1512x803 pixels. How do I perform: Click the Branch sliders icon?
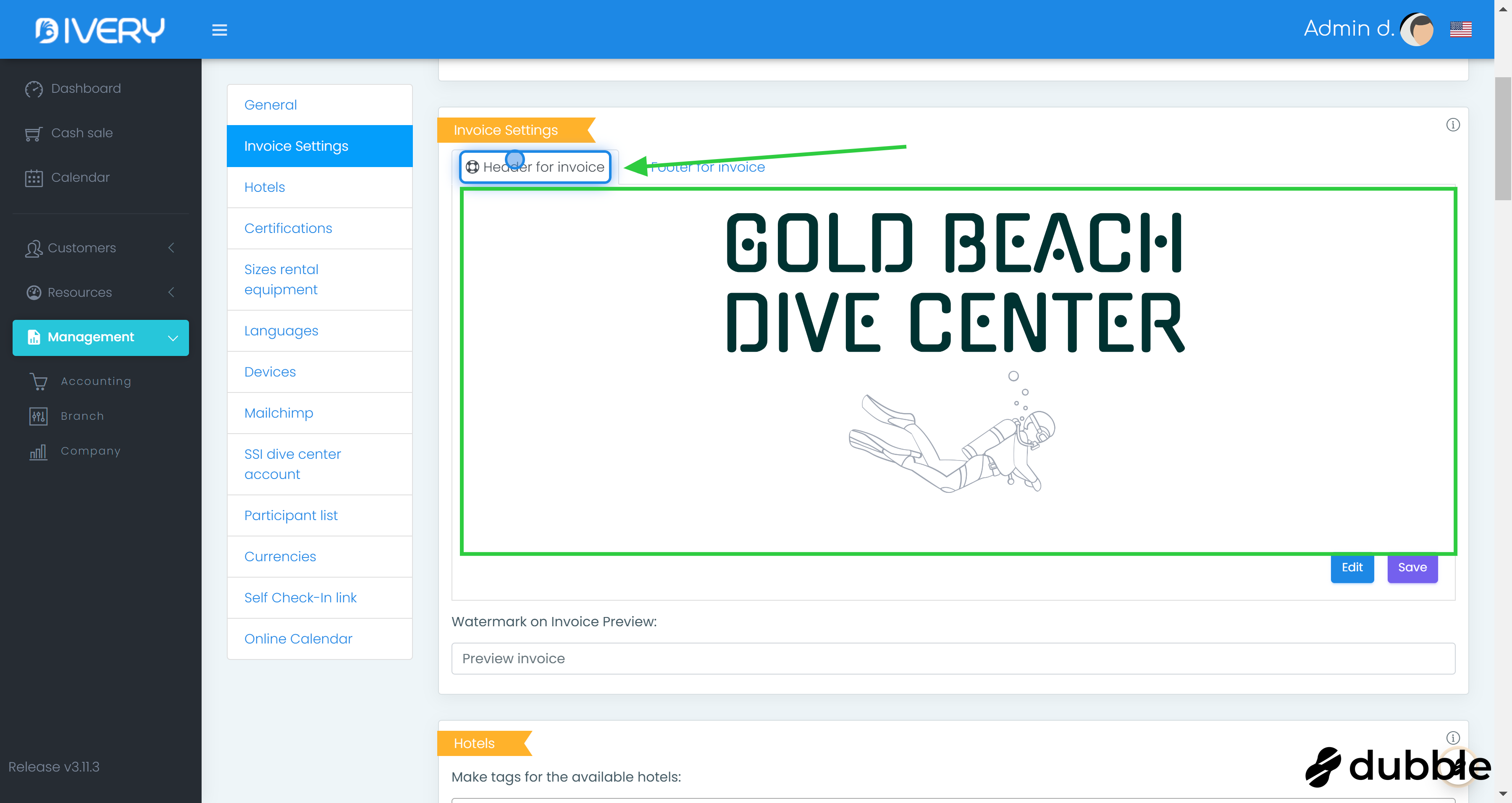pyautogui.click(x=39, y=416)
